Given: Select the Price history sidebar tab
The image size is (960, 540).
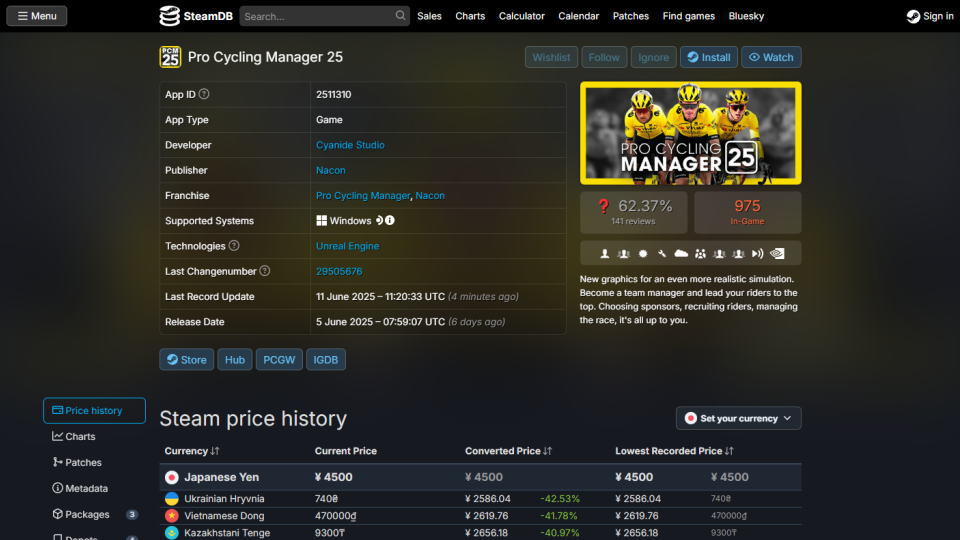Looking at the screenshot, I should click(x=94, y=410).
